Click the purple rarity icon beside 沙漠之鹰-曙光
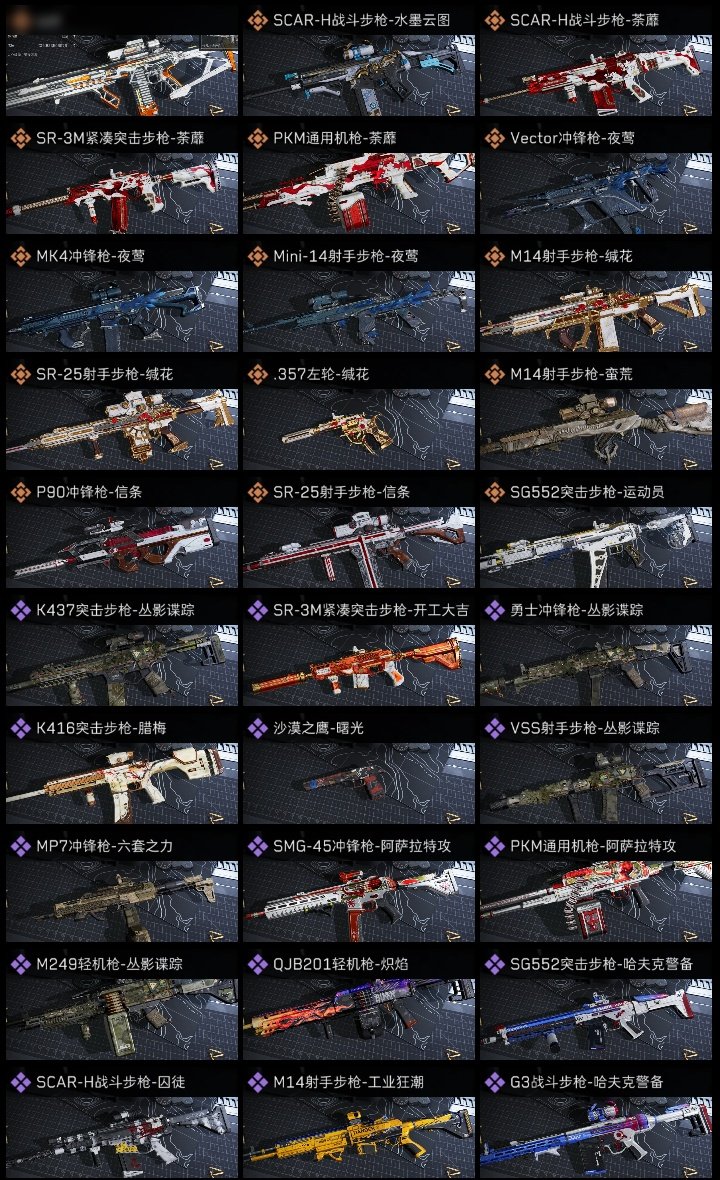 [x=257, y=728]
